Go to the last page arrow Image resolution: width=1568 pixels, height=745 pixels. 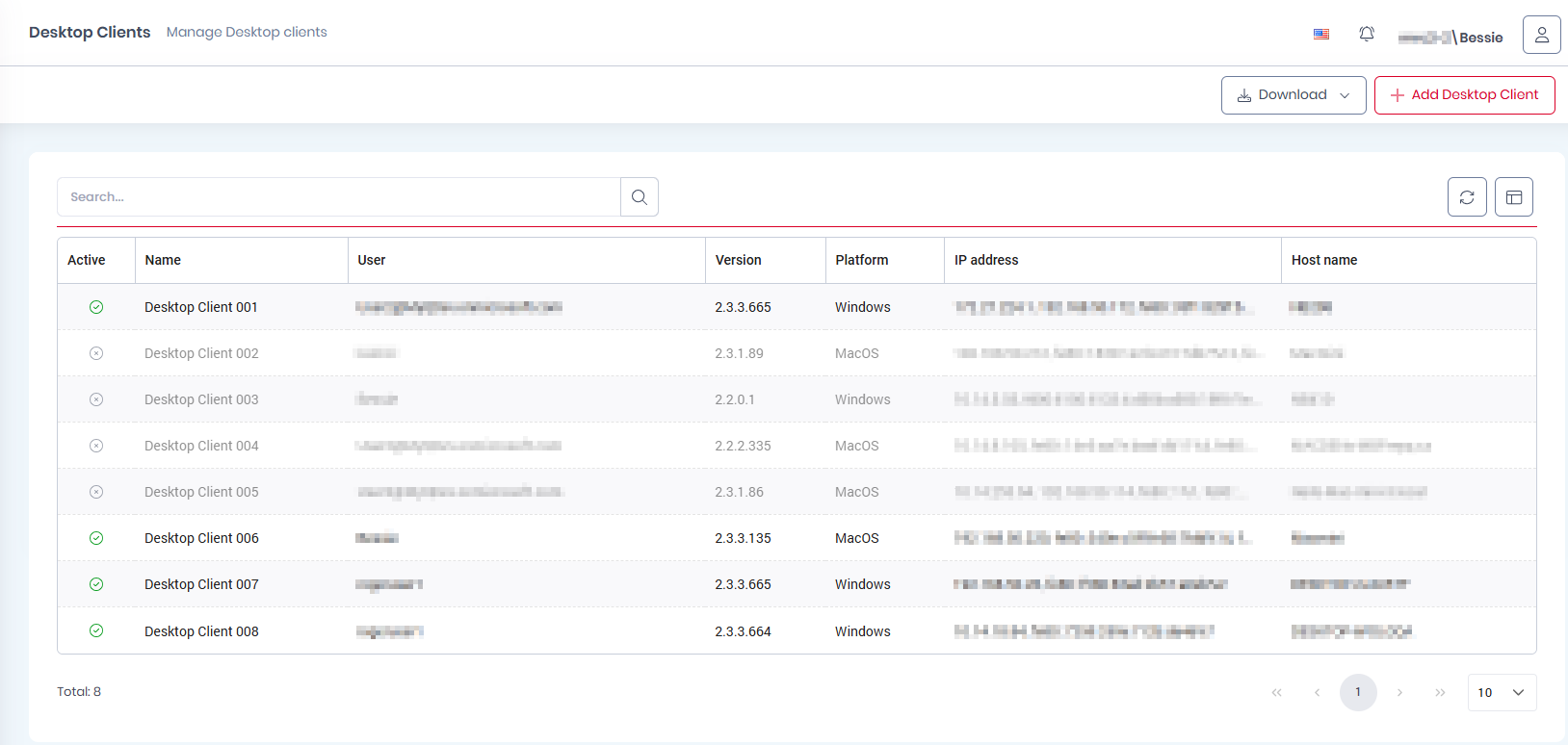[x=1440, y=692]
